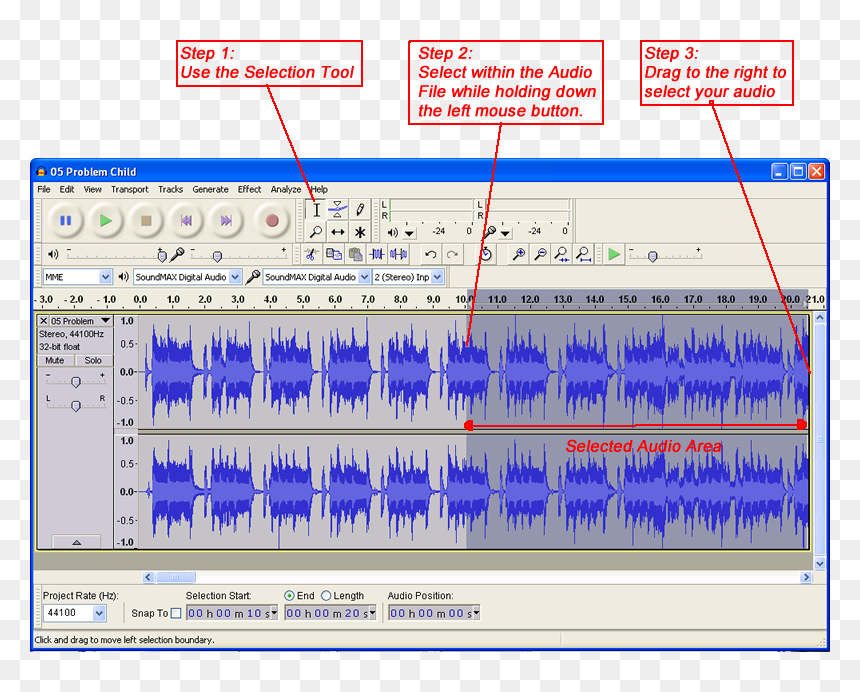The height and width of the screenshot is (692, 860).
Task: Open the output meter dropdown arrow
Action: click(409, 234)
